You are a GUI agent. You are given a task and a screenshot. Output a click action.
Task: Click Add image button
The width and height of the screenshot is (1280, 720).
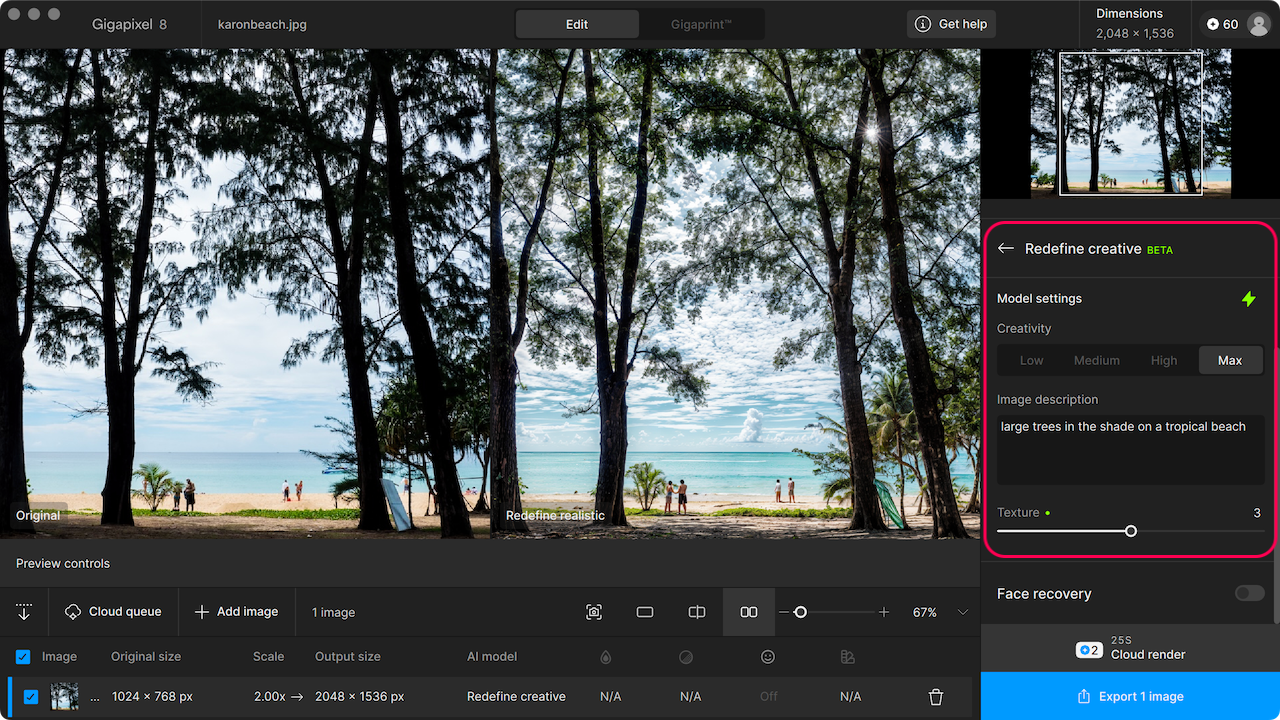237,612
